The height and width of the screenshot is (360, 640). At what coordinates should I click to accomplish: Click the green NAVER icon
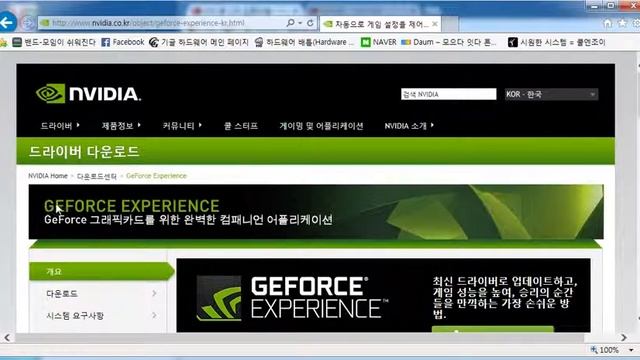[365, 42]
